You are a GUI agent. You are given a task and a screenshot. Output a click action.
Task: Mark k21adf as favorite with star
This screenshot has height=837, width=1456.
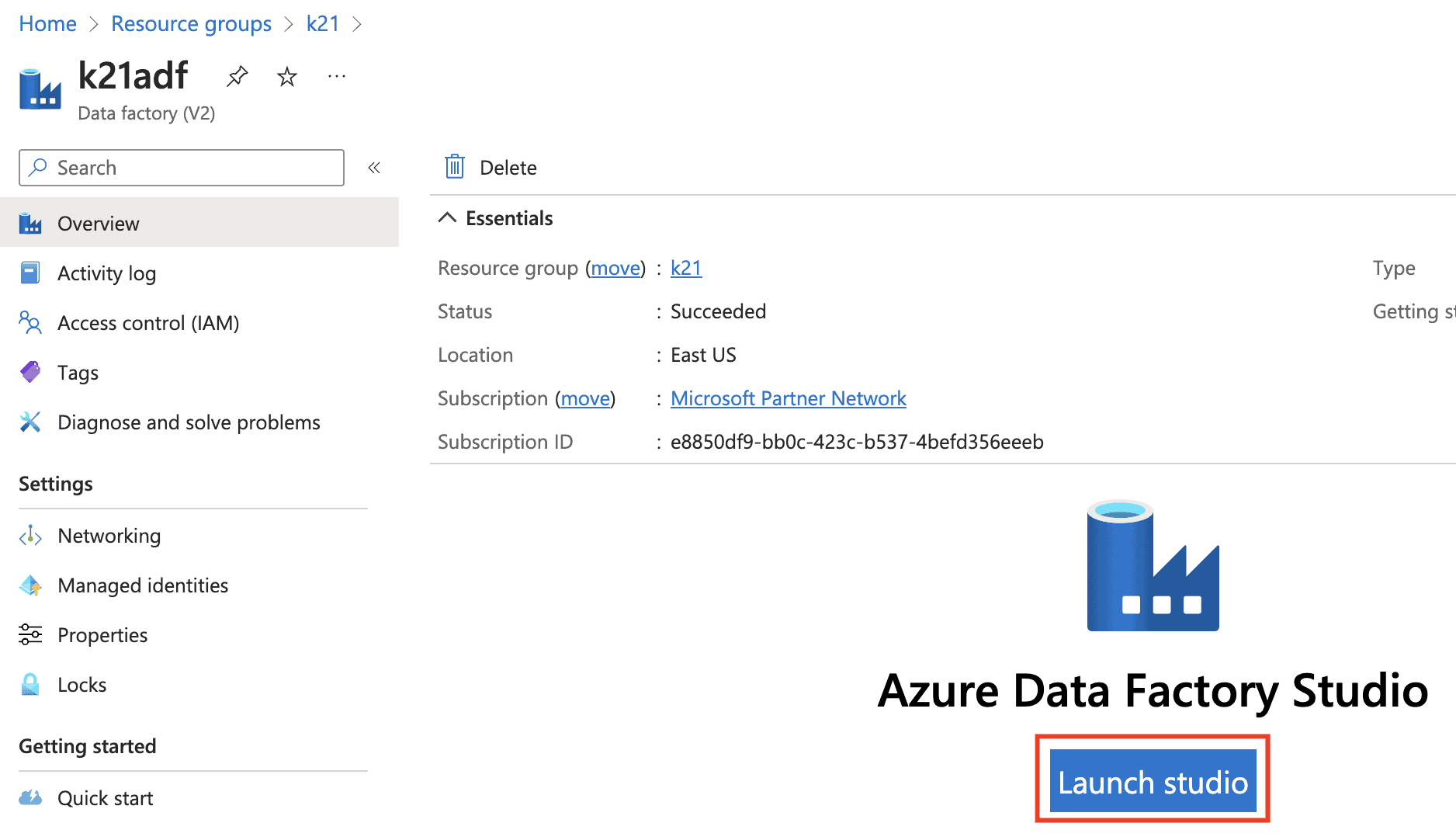coord(287,76)
